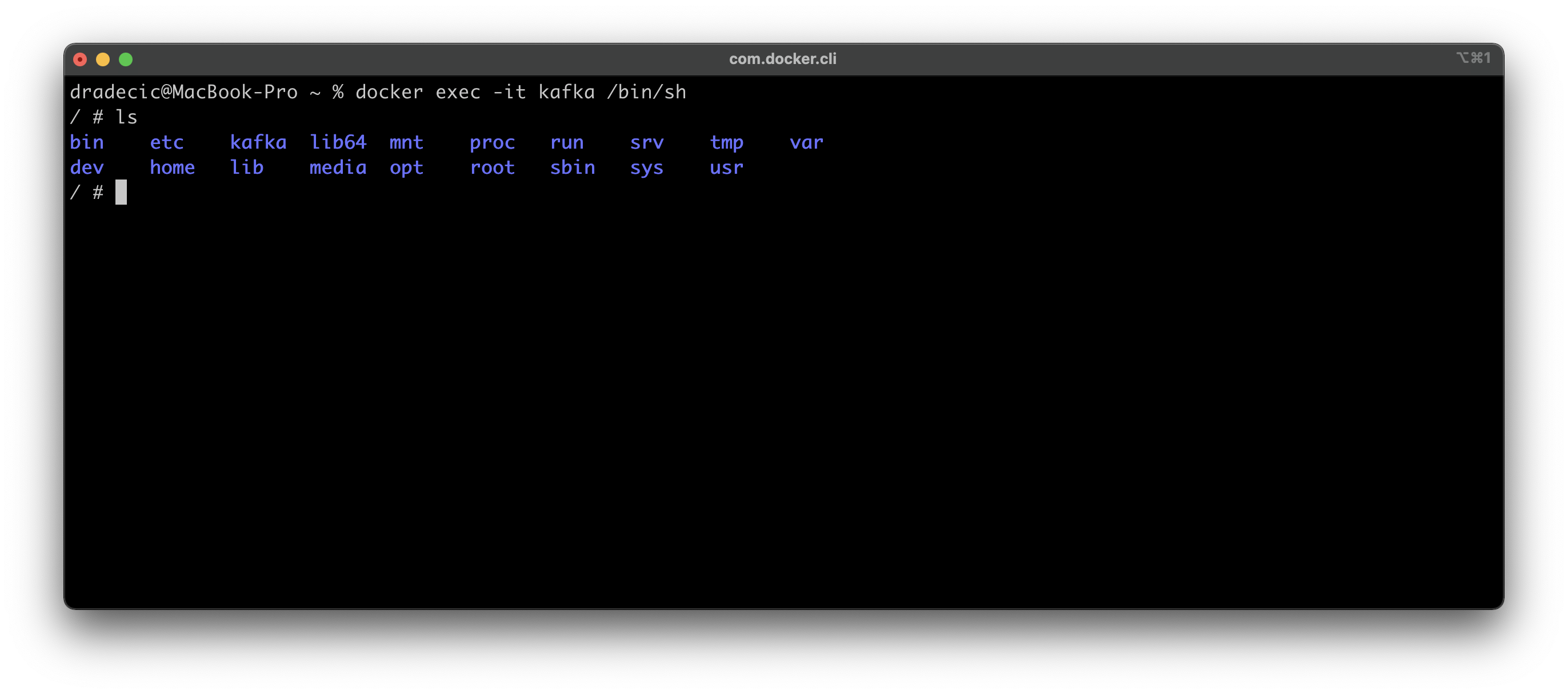Click the opt directory entry

tap(407, 168)
